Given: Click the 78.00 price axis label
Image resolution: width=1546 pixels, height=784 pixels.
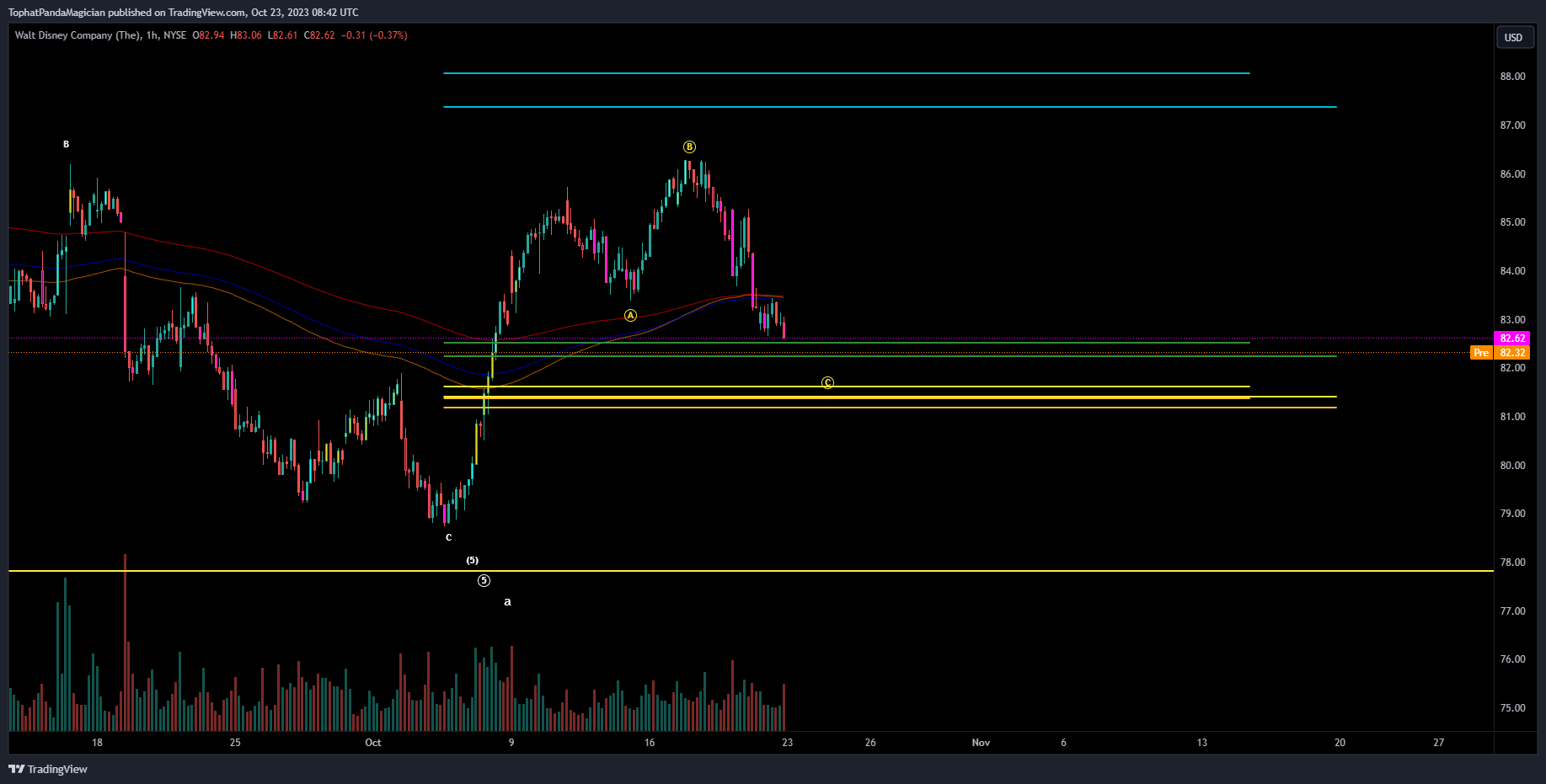Looking at the screenshot, I should [1512, 563].
